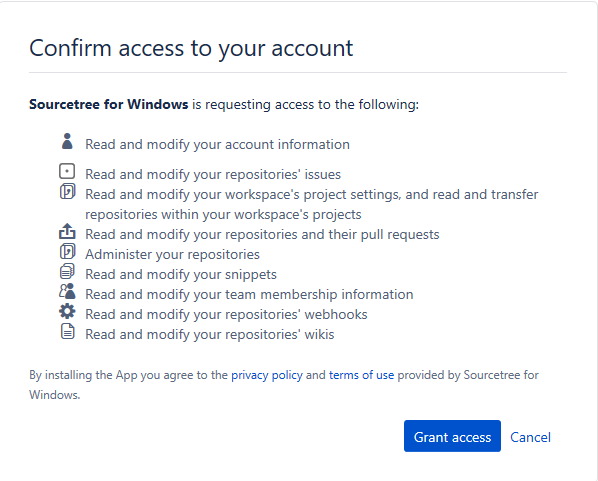Select 'Read and modify your repositories' issues' text
This screenshot has width=598, height=481.
(x=213, y=174)
